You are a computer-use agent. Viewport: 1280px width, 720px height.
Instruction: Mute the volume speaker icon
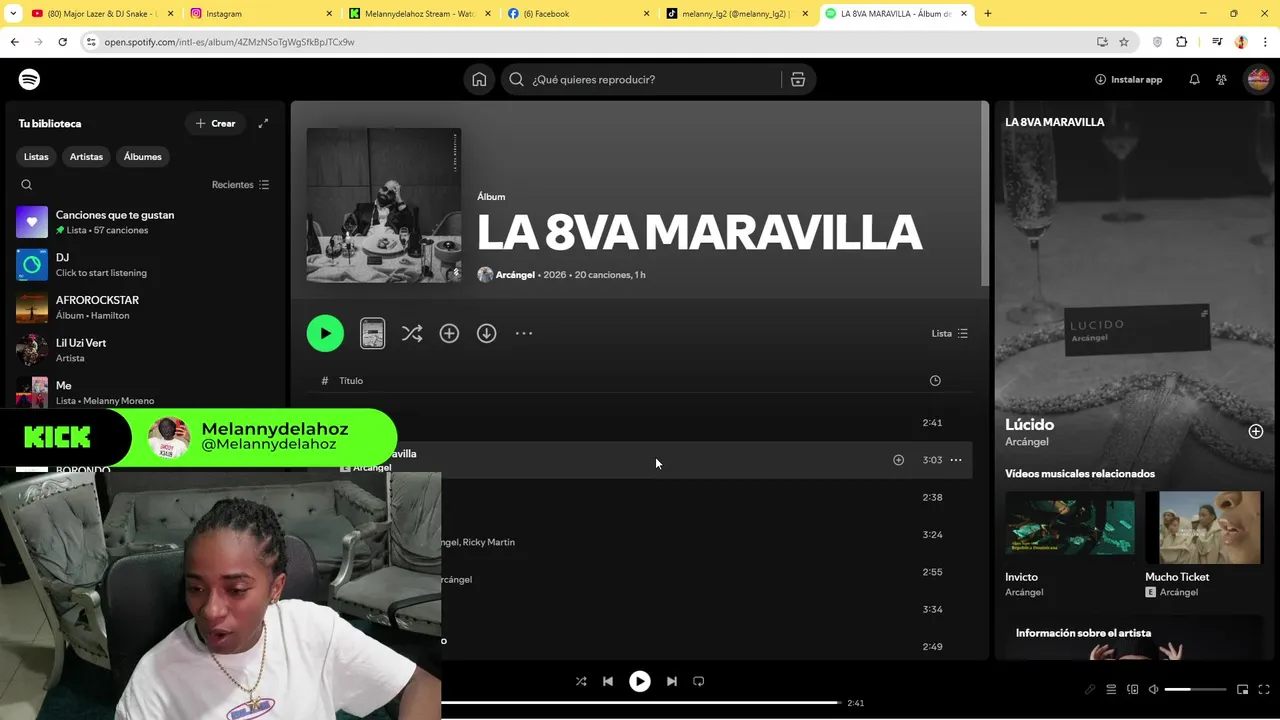tap(1153, 689)
